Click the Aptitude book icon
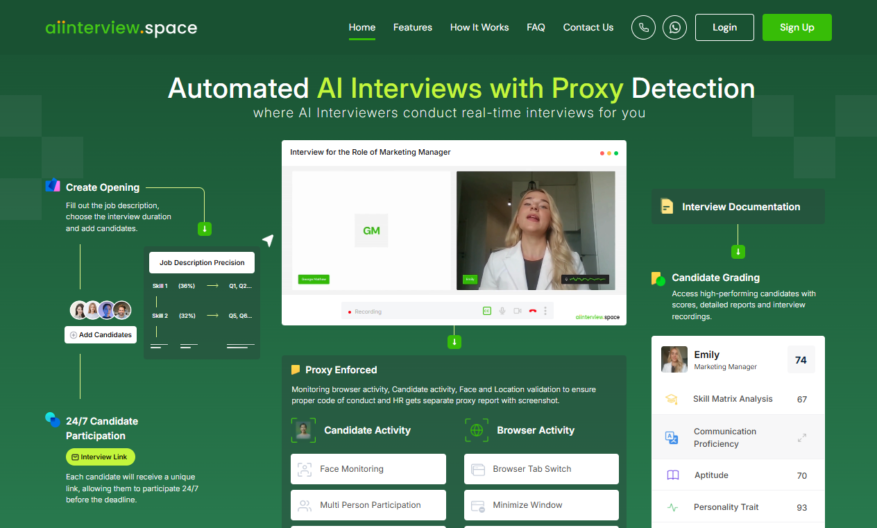 point(673,475)
